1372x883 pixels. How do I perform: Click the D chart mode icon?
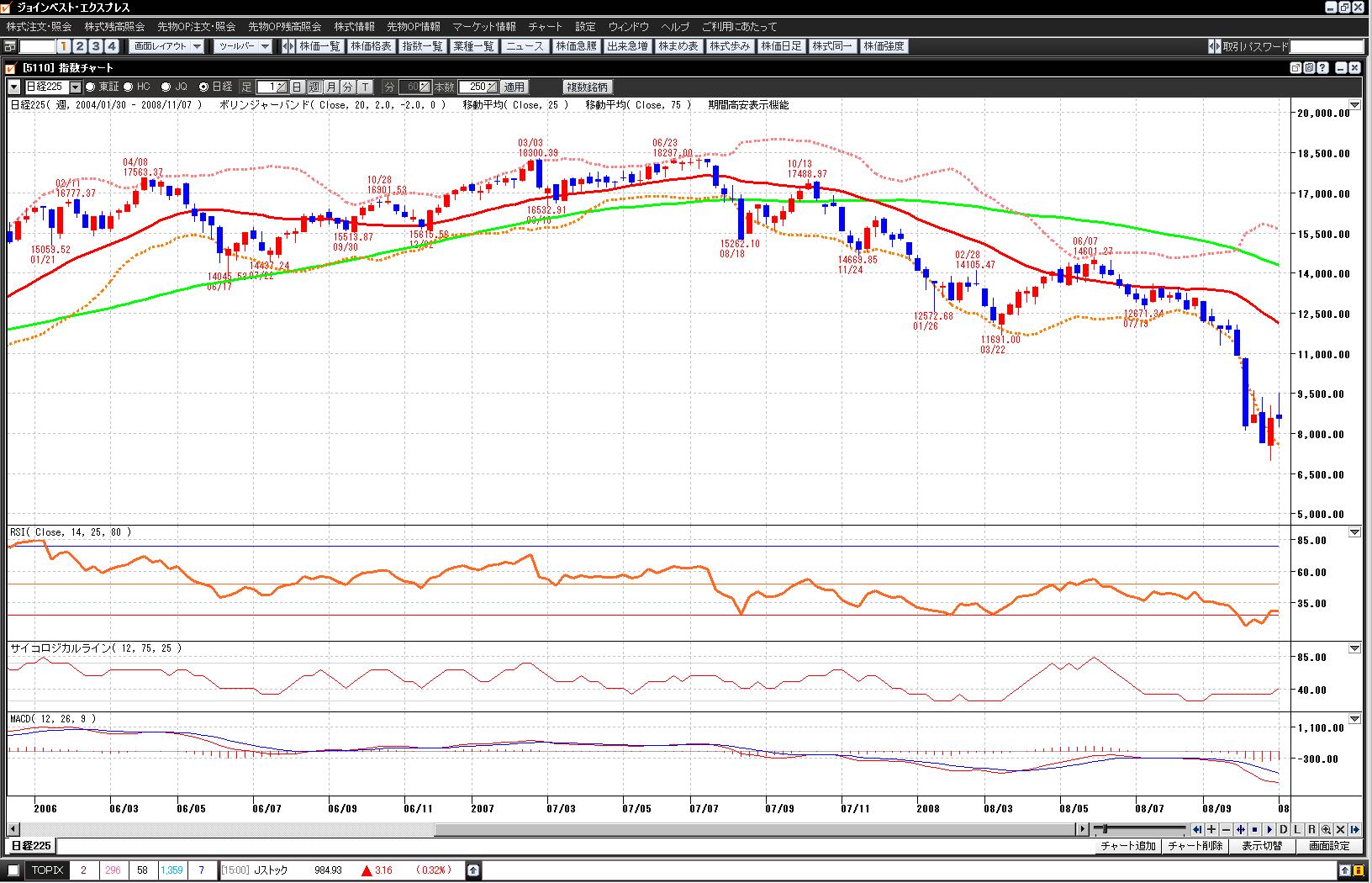coord(1283,829)
